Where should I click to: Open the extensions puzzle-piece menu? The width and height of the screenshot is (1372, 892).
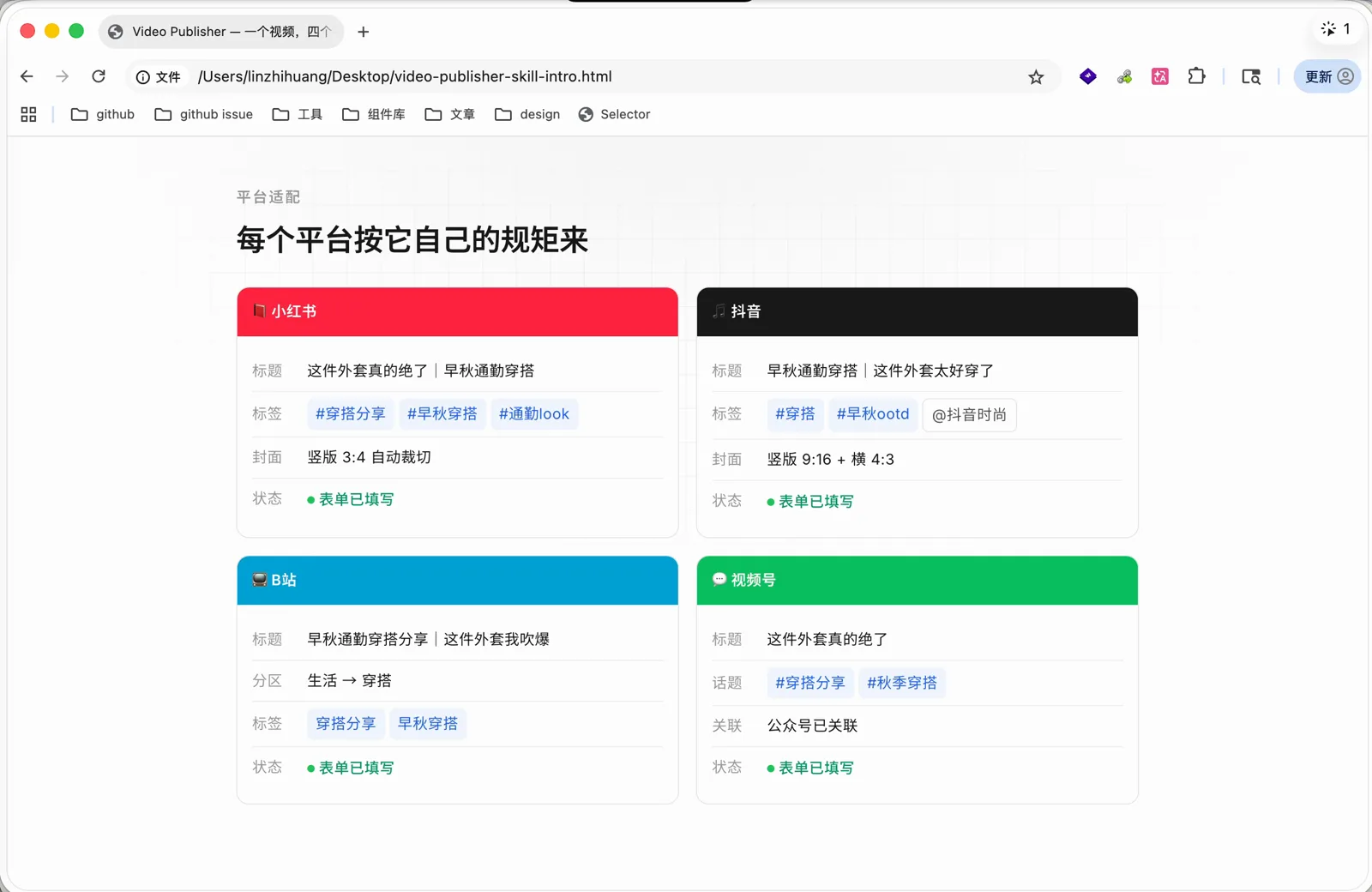[x=1196, y=76]
